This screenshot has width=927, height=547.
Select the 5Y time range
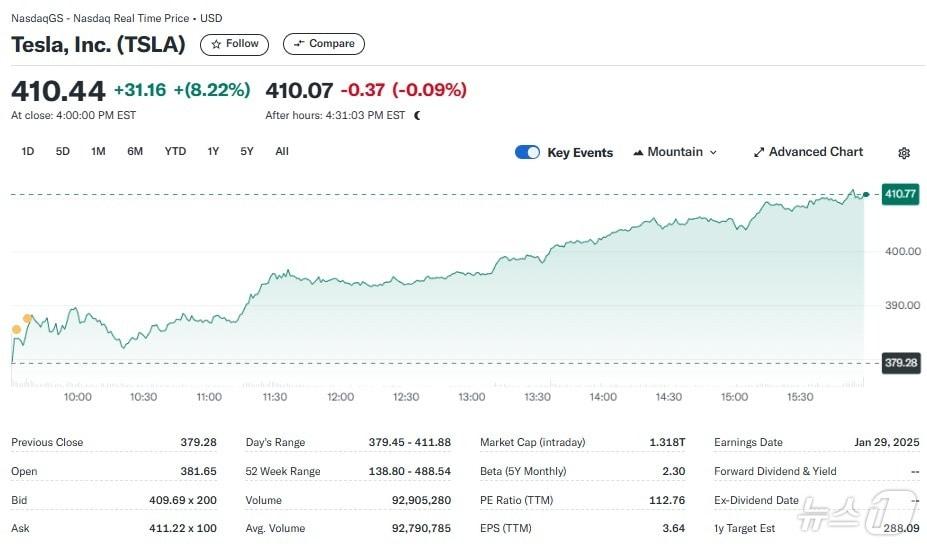247,151
